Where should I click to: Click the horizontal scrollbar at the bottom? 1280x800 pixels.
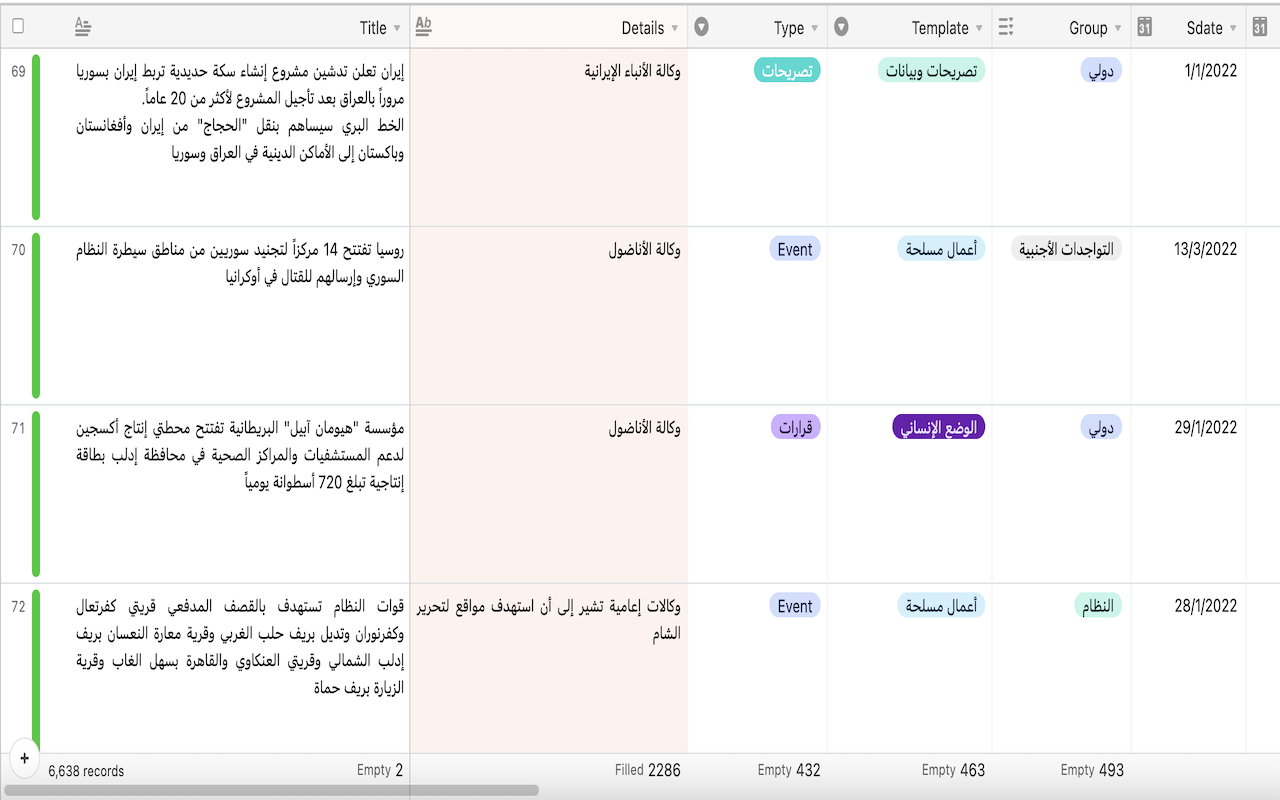click(270, 790)
